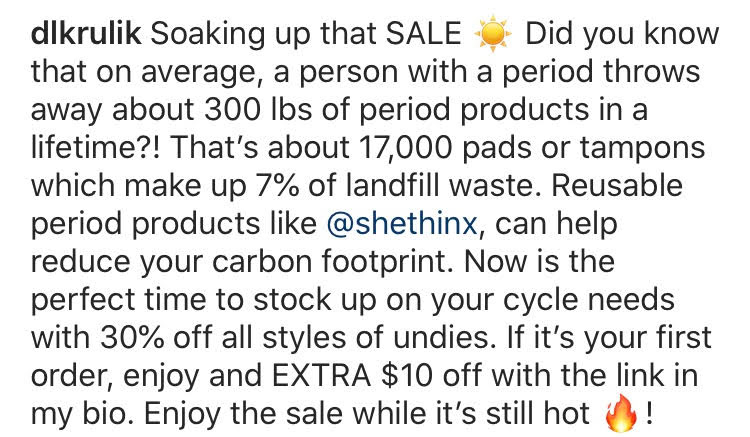Viewport: 750px width, 437px height.
Task: Click the fire emoji at caption end
Action: point(622,412)
